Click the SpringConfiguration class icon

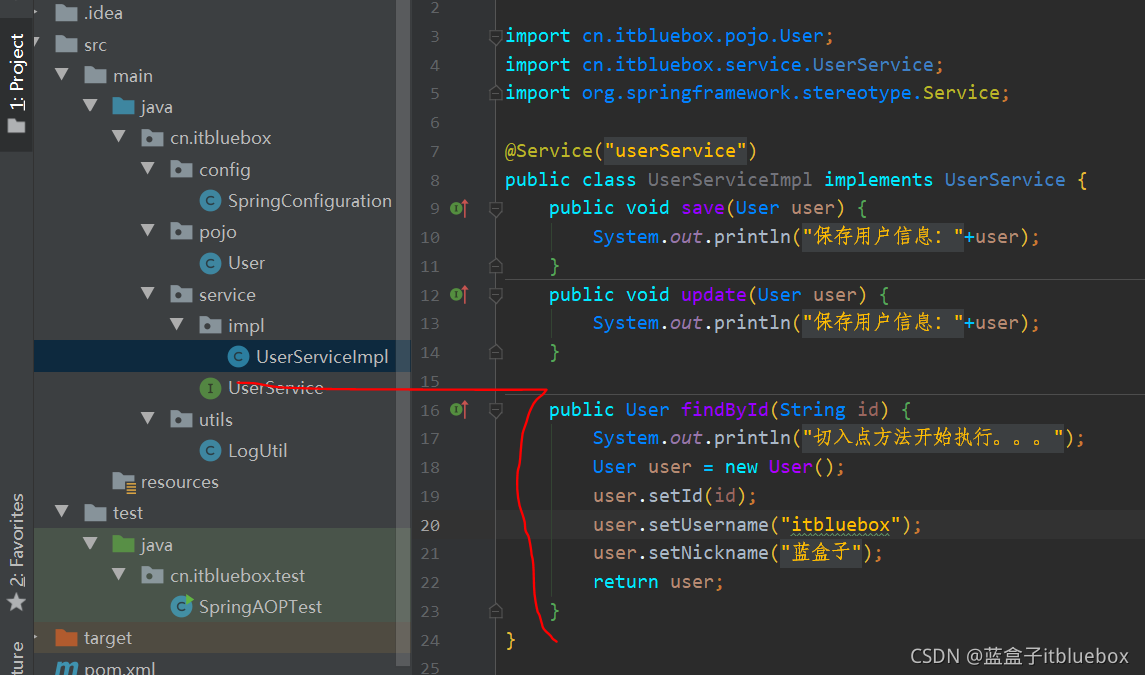coord(210,201)
